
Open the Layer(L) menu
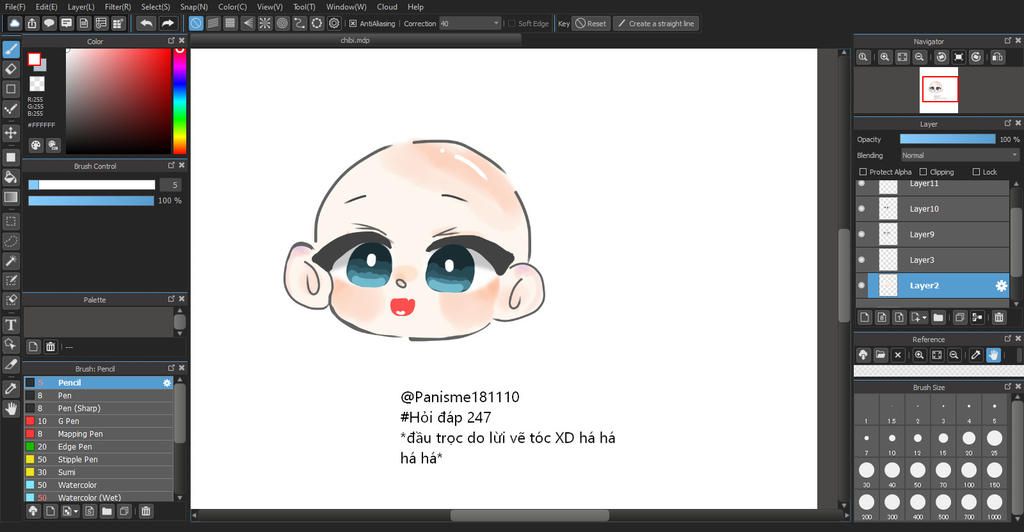(x=81, y=7)
